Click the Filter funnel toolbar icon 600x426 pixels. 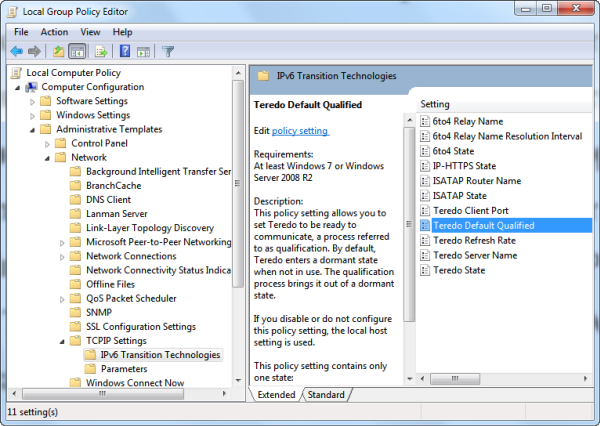pyautogui.click(x=168, y=51)
